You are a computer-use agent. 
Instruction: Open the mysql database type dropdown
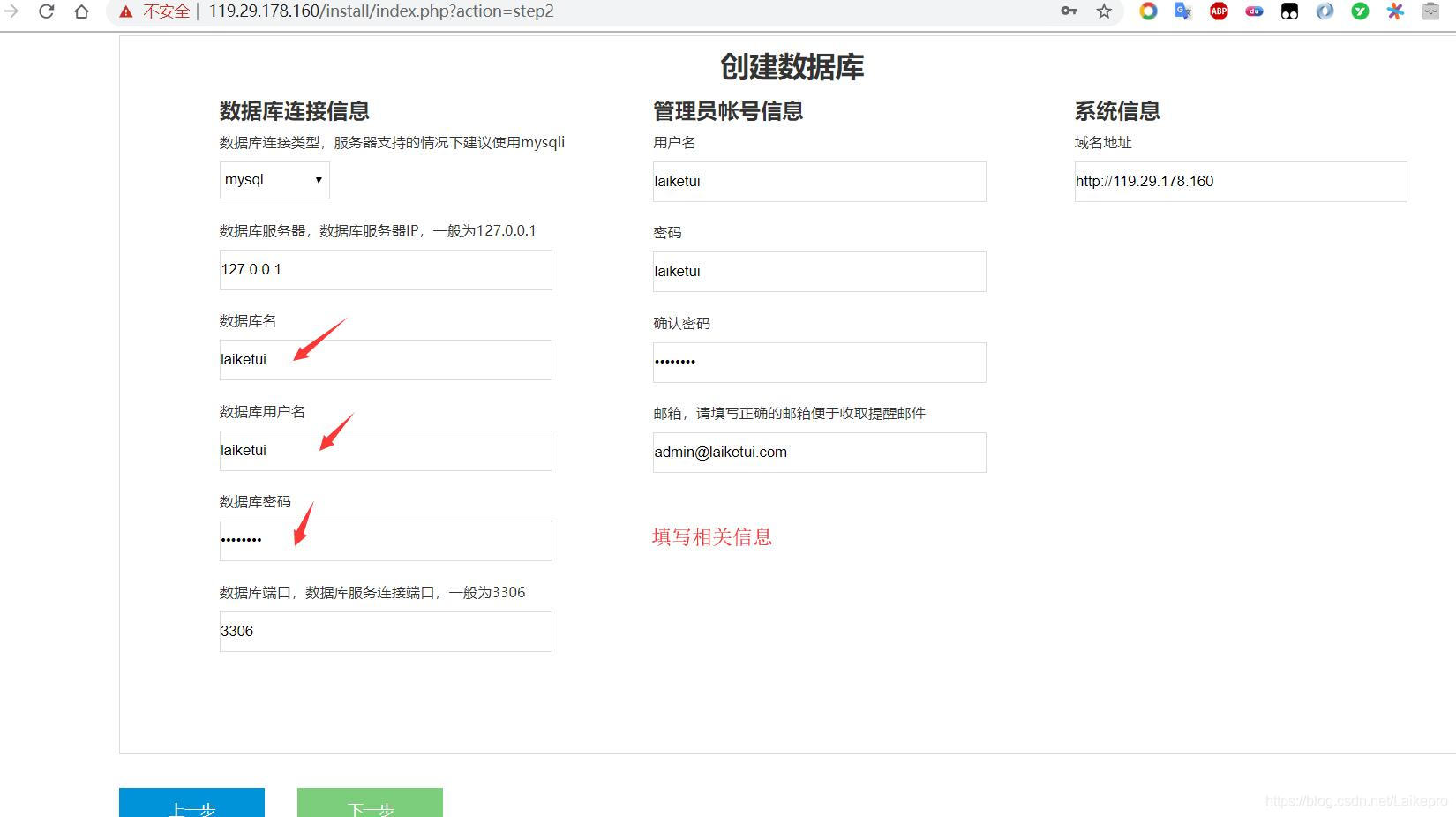(274, 180)
